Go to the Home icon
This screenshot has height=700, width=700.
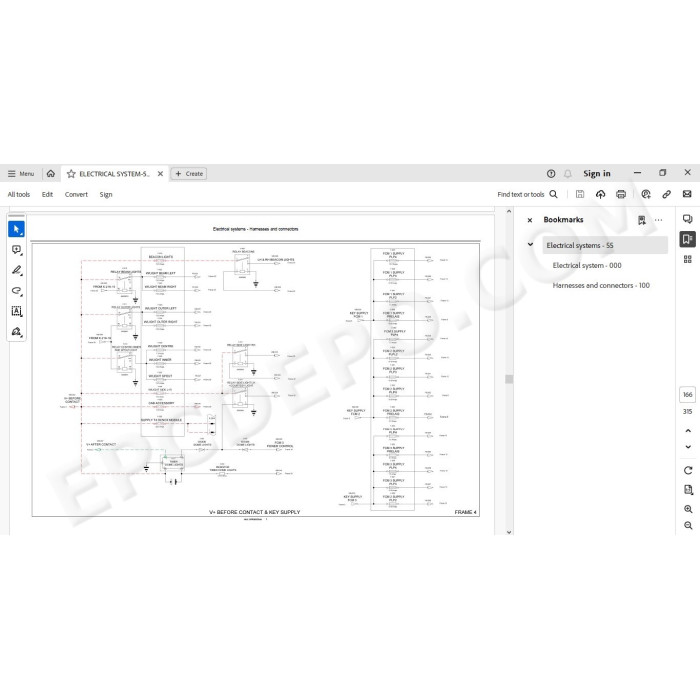(50, 174)
